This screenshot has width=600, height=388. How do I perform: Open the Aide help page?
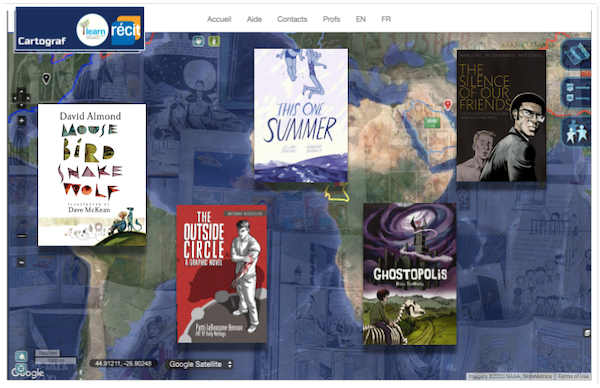click(x=254, y=19)
